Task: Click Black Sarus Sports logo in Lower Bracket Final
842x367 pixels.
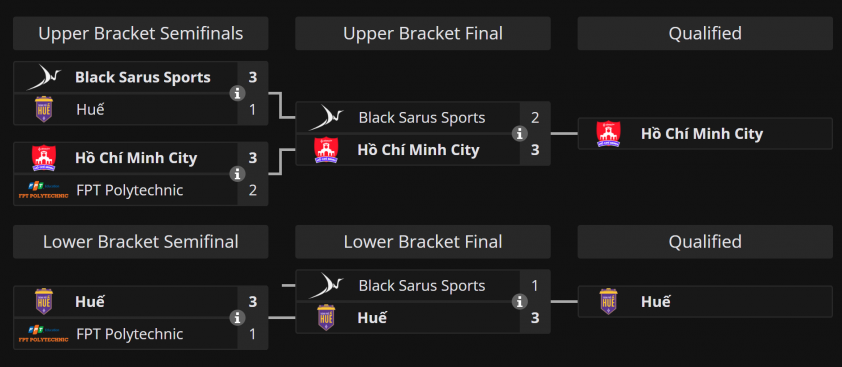Action: (326, 286)
